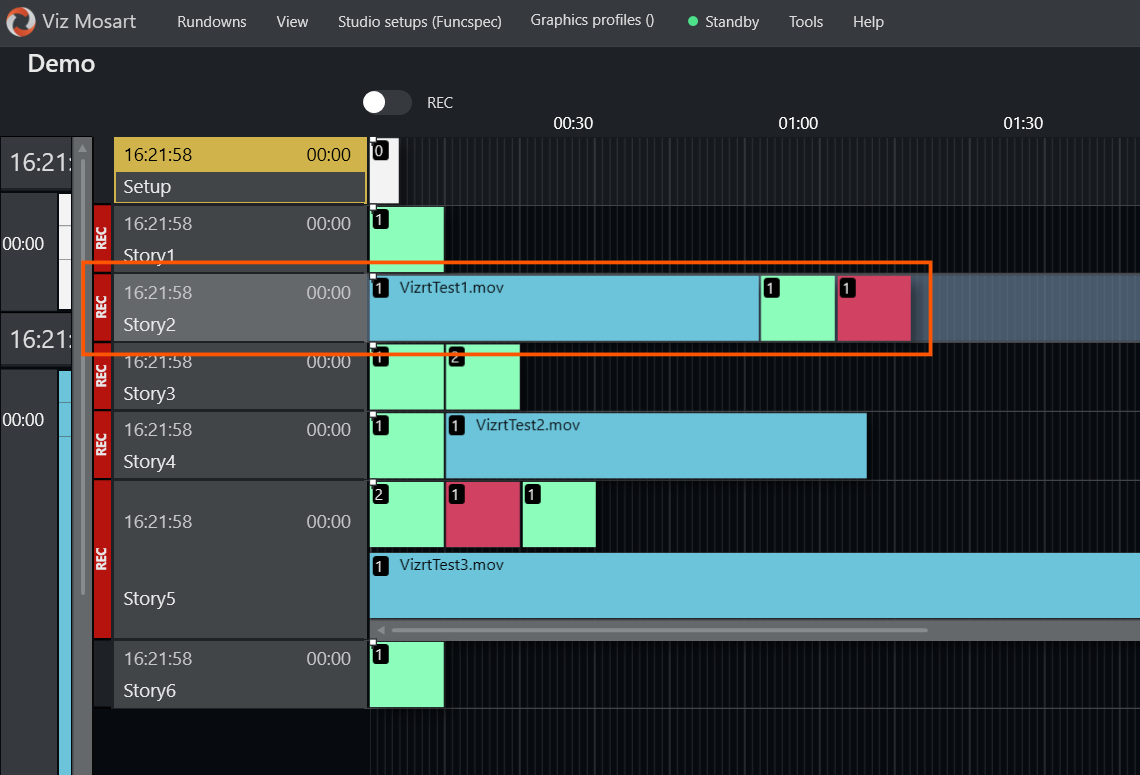Toggle the REC badge on the Story2 row

[x=101, y=308]
